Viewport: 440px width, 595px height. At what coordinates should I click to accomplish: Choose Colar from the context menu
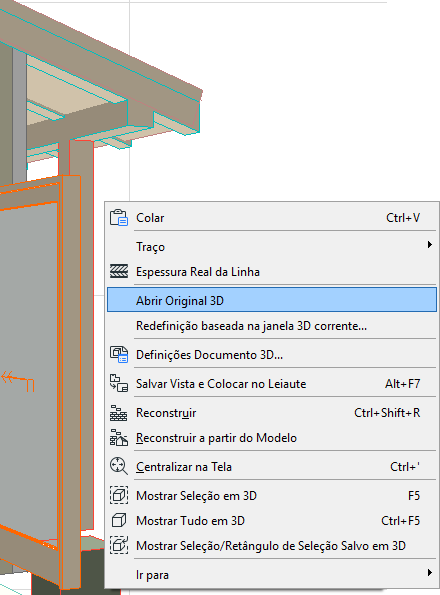[272, 218]
